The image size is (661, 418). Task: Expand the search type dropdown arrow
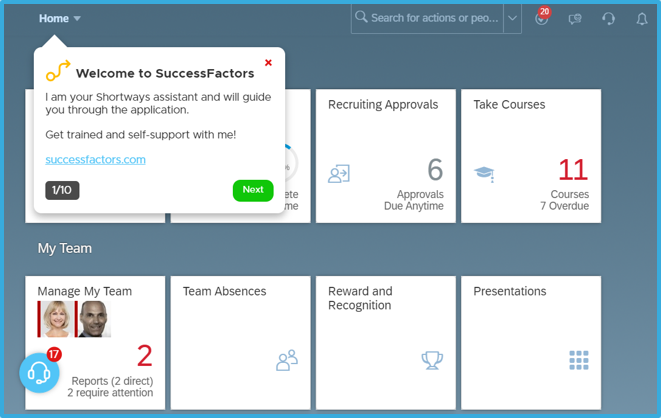(512, 18)
